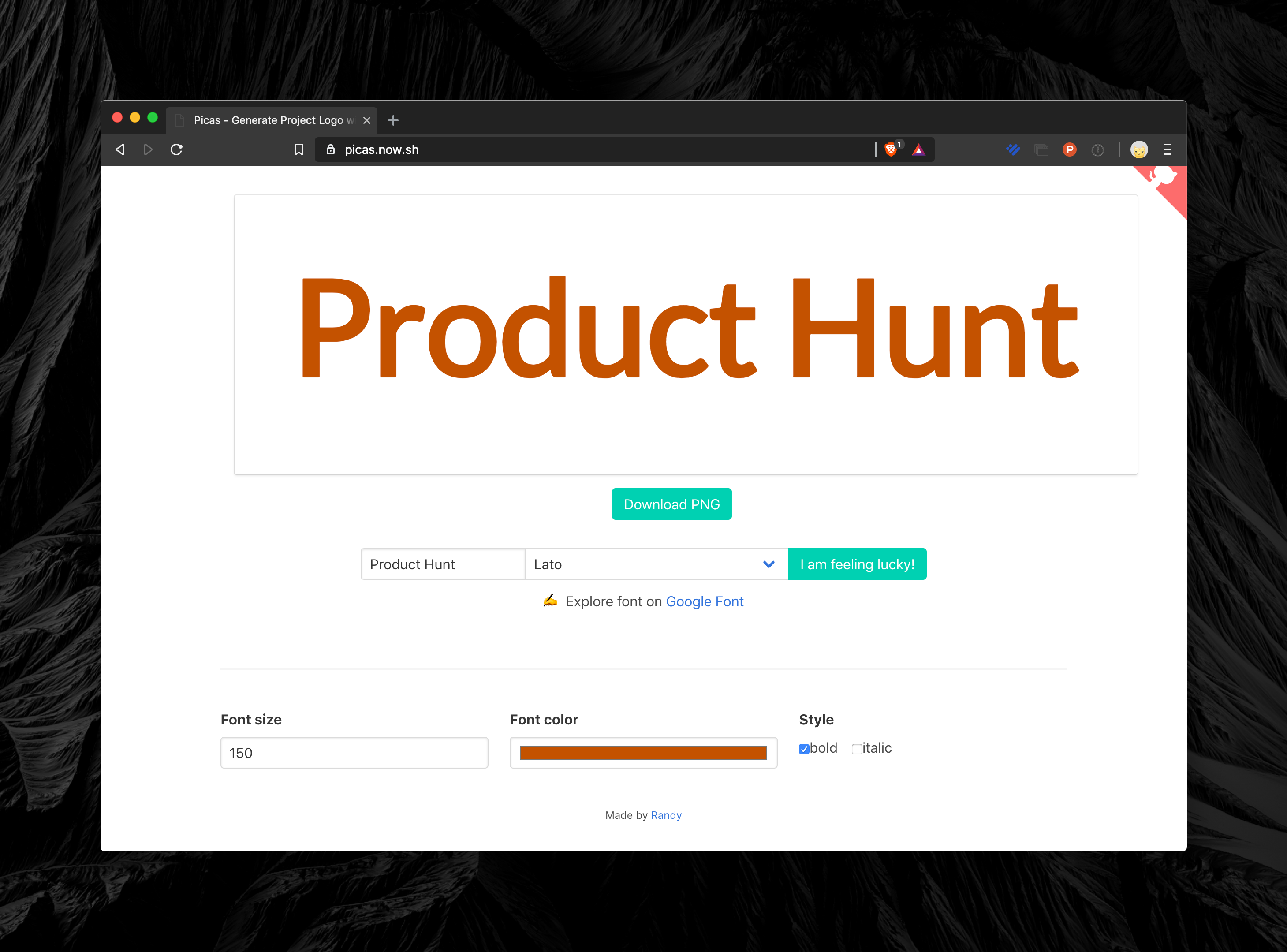Viewport: 1287px width, 952px height.
Task: Open the Lato font dropdown
Action: (x=656, y=564)
